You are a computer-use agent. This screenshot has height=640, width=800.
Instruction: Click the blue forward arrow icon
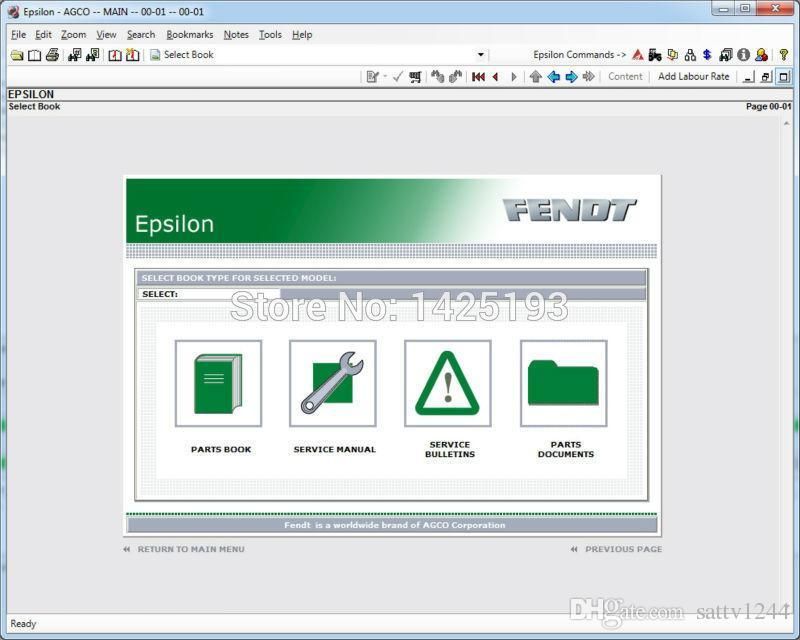click(571, 77)
